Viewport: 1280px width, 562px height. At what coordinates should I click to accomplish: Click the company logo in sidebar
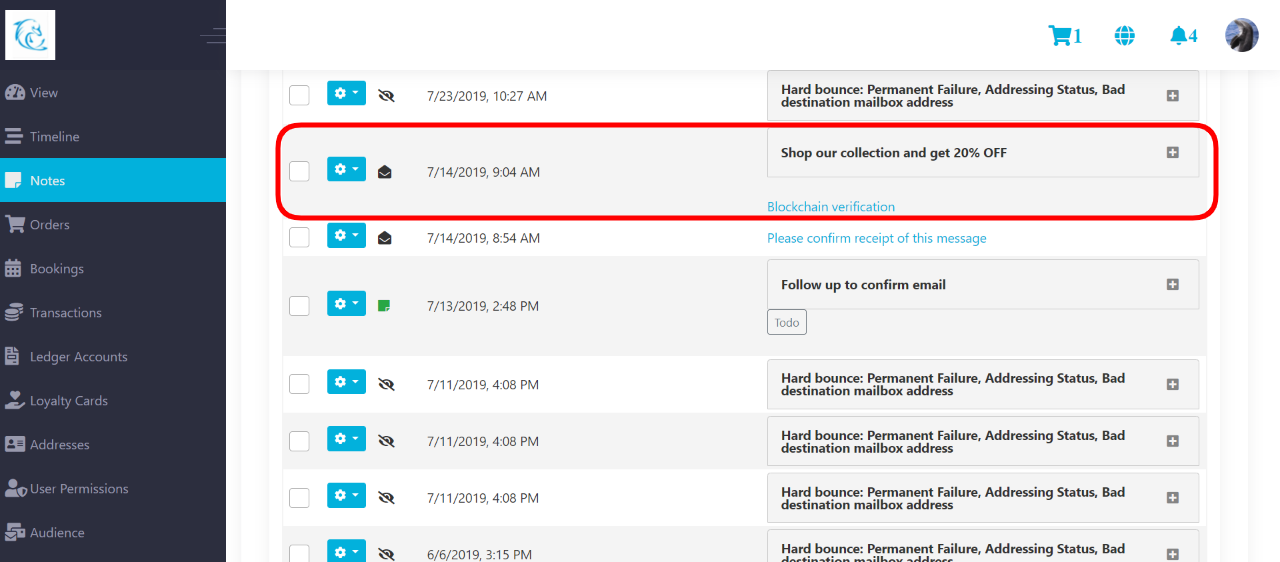coord(30,35)
